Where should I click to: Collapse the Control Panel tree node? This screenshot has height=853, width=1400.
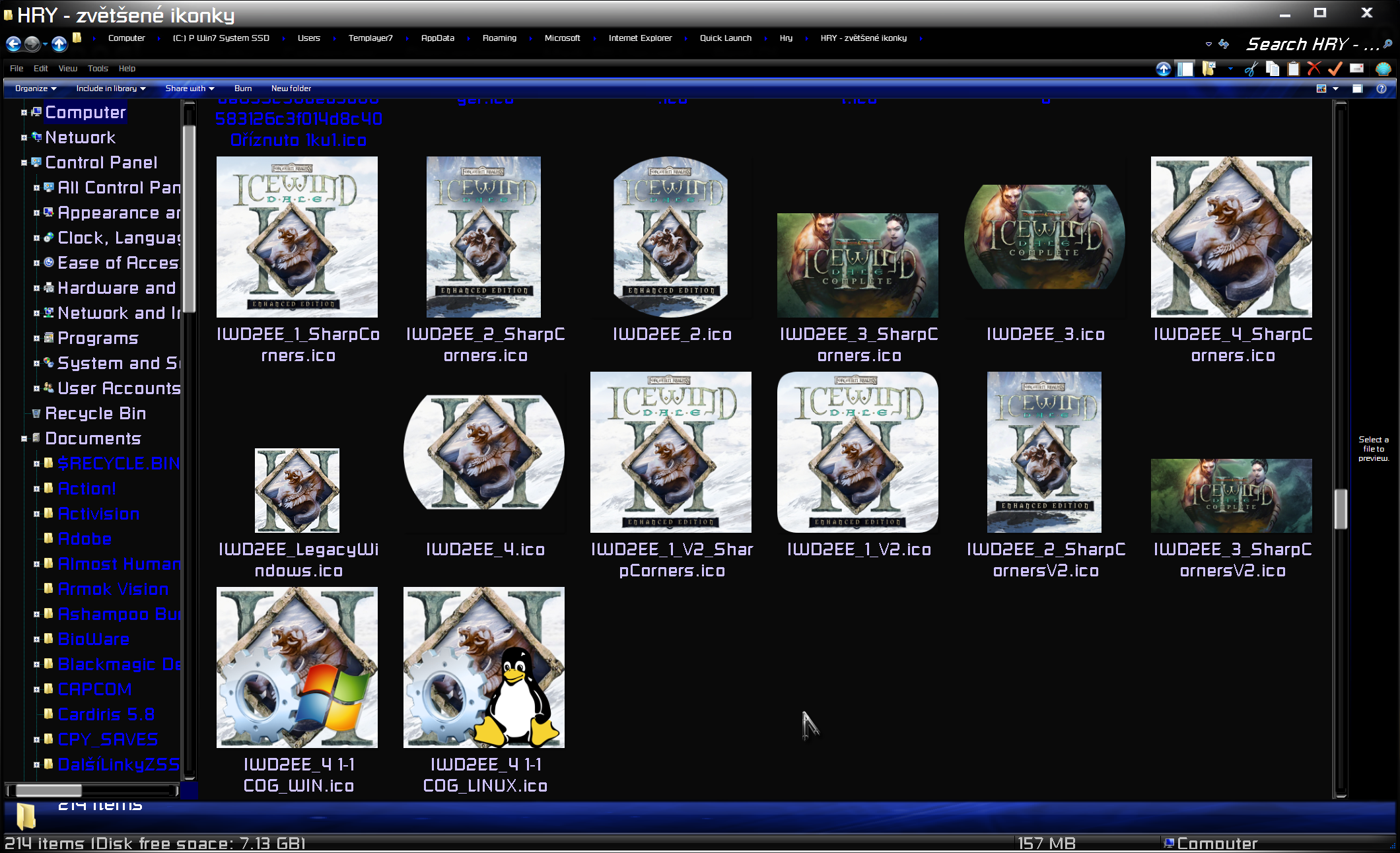24,163
